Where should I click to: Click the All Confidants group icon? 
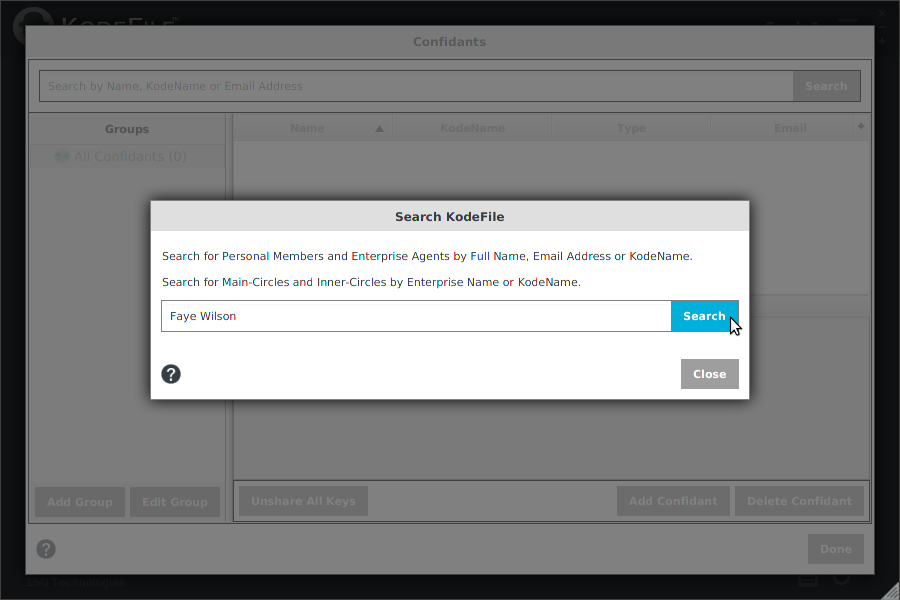coord(61,156)
